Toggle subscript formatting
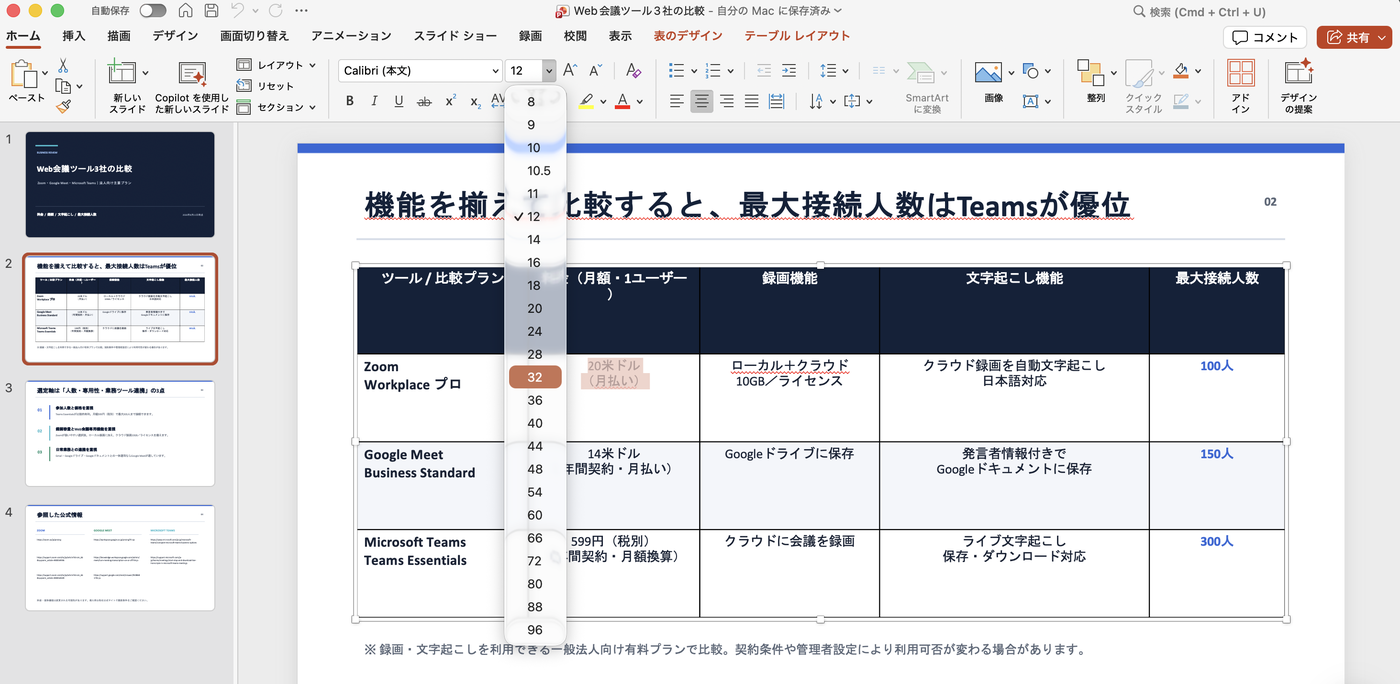1400x684 pixels. pos(475,101)
